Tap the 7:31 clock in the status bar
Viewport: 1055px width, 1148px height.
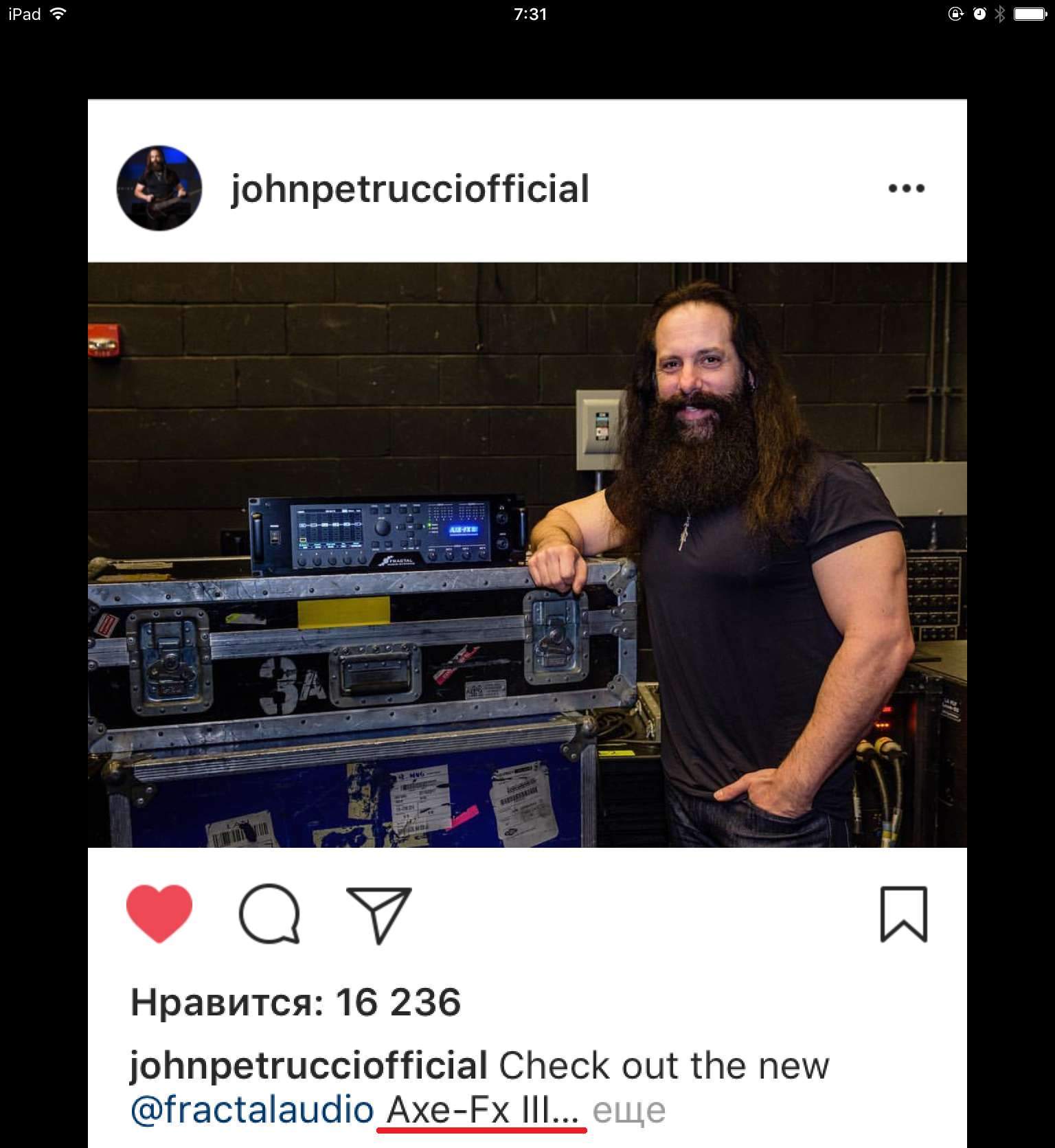(x=530, y=14)
